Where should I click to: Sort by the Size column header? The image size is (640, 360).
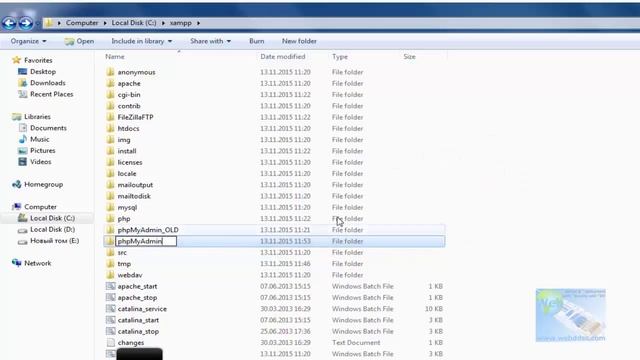tap(409, 57)
